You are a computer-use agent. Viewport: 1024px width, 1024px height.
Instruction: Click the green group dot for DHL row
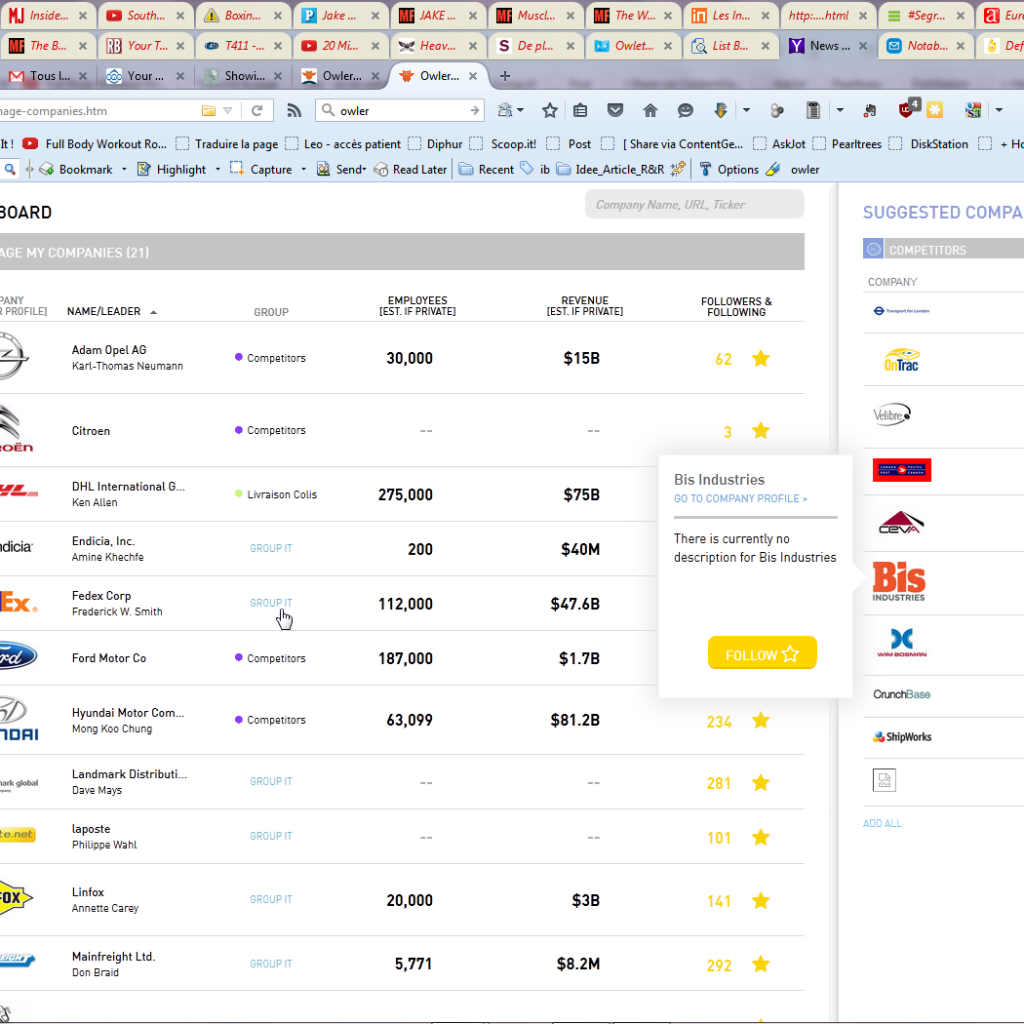tap(238, 494)
